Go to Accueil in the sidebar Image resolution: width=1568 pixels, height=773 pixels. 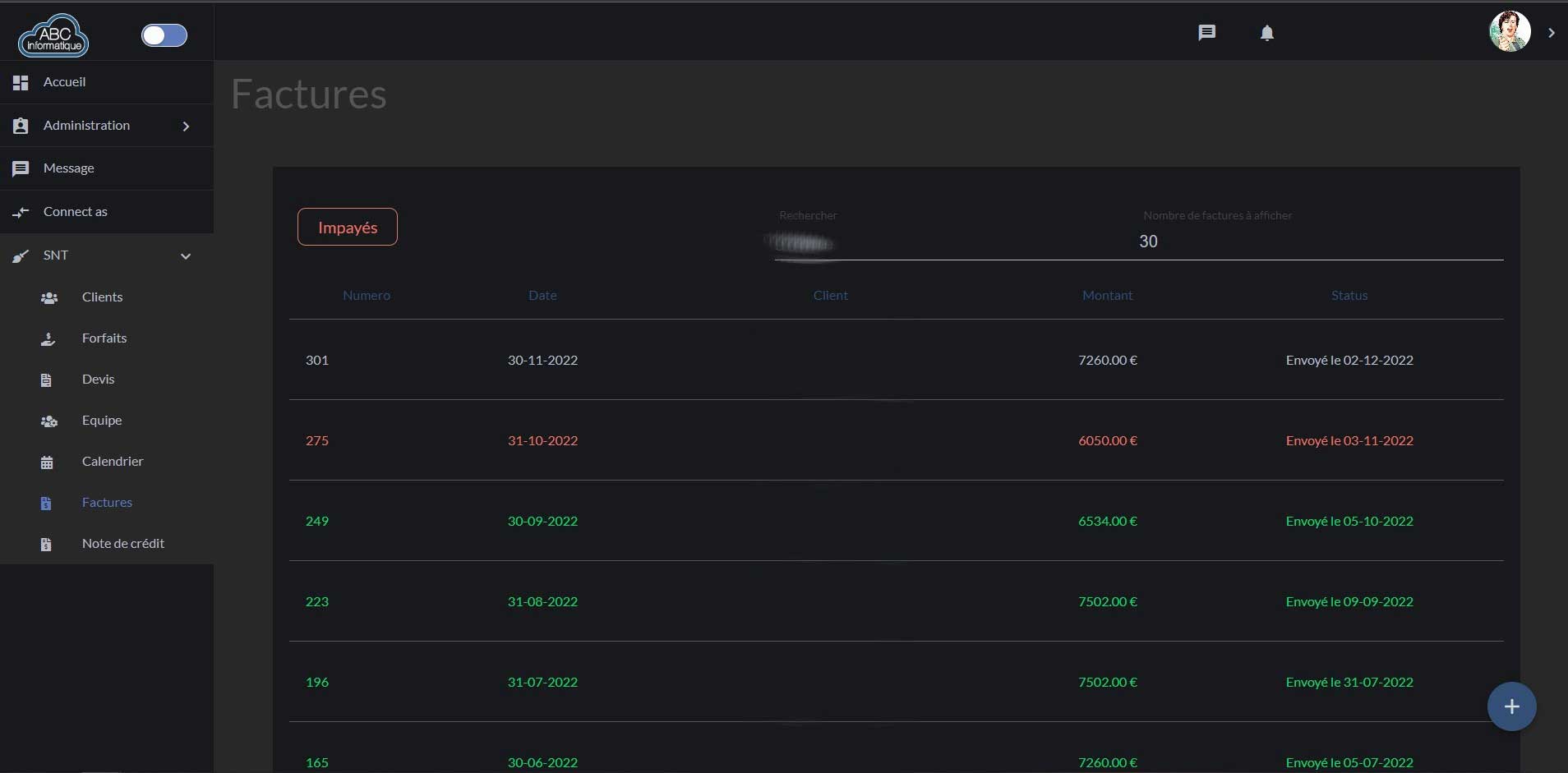pyautogui.click(x=64, y=82)
